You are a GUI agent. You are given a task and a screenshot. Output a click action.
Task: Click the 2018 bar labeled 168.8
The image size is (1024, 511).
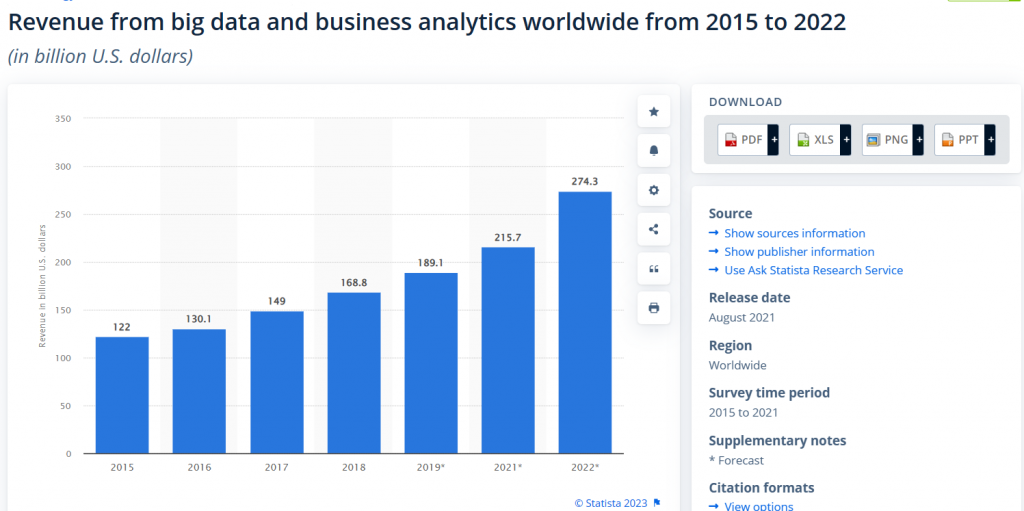click(x=354, y=373)
